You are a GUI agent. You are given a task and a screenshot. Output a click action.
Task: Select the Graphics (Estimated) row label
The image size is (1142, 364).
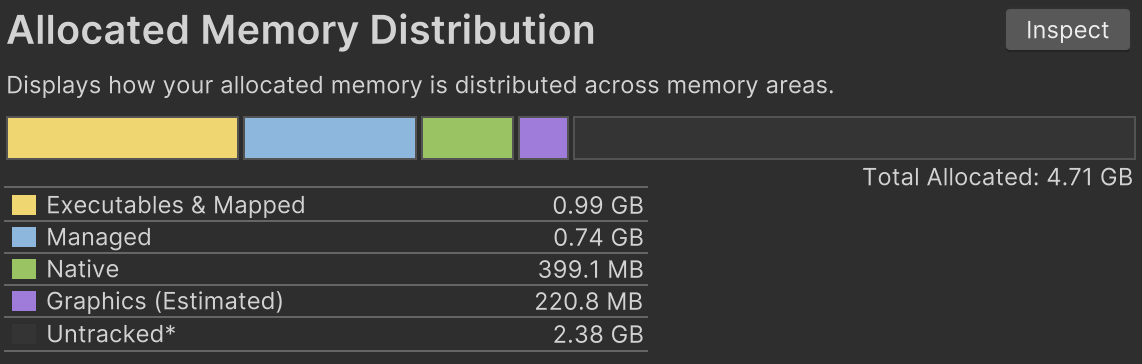click(165, 301)
